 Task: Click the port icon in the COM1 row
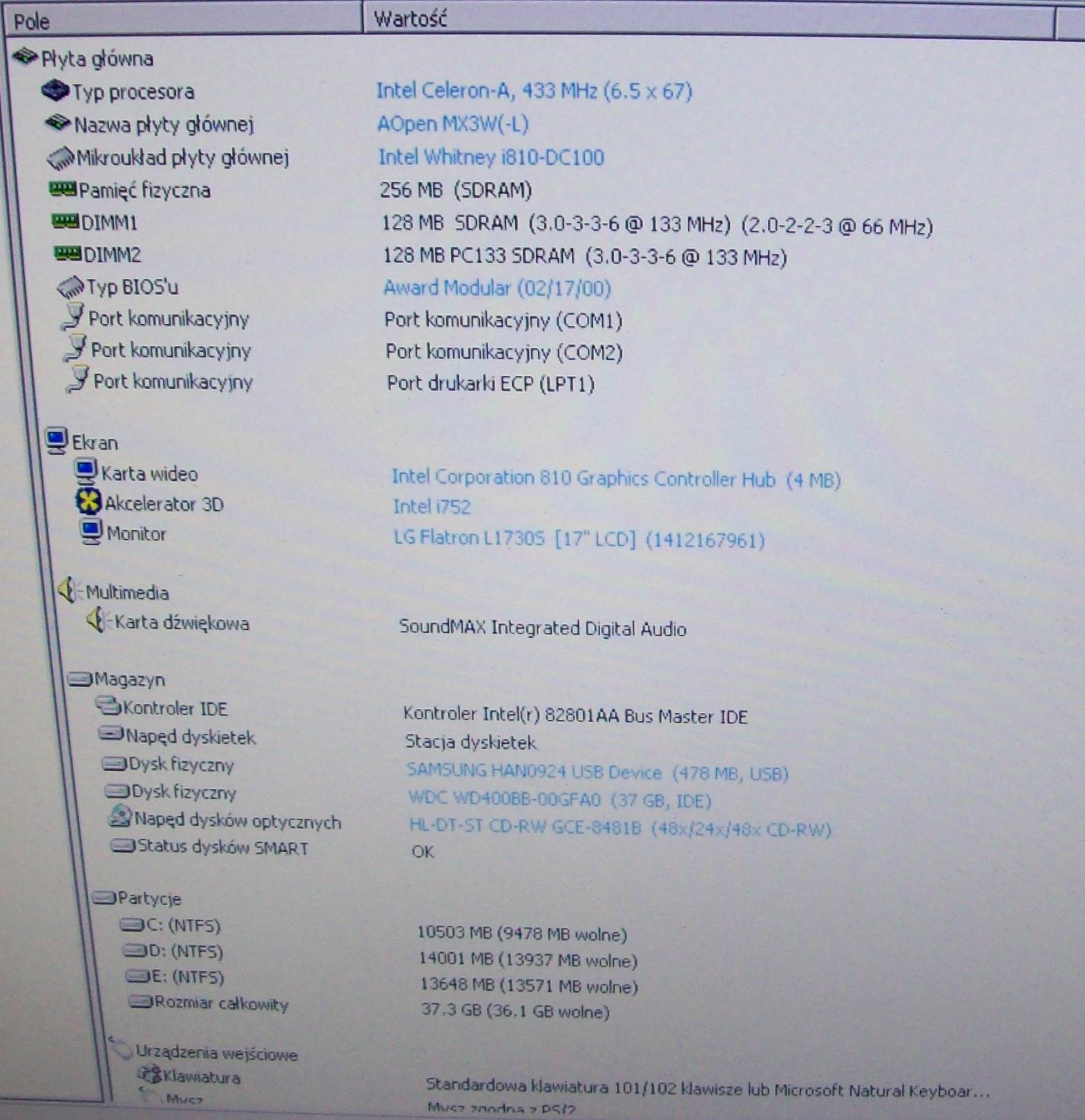73,317
